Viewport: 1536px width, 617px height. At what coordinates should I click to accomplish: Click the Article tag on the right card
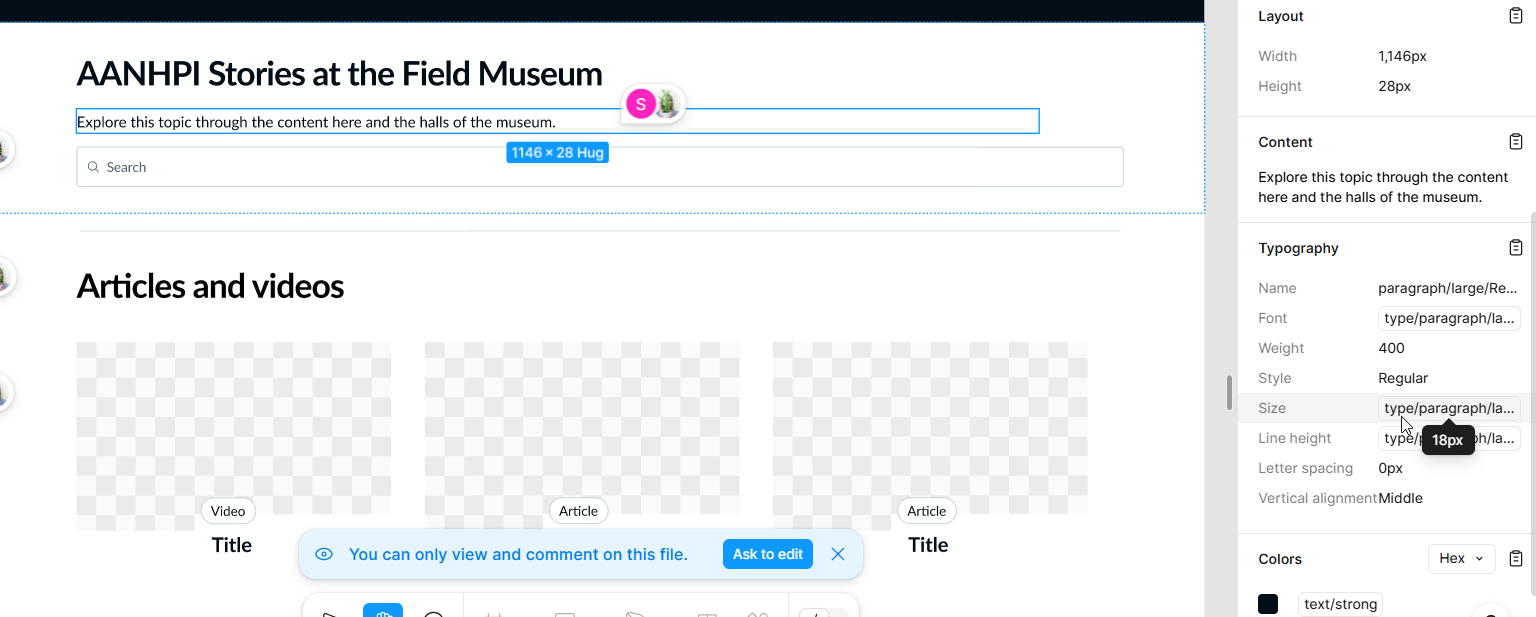[926, 511]
